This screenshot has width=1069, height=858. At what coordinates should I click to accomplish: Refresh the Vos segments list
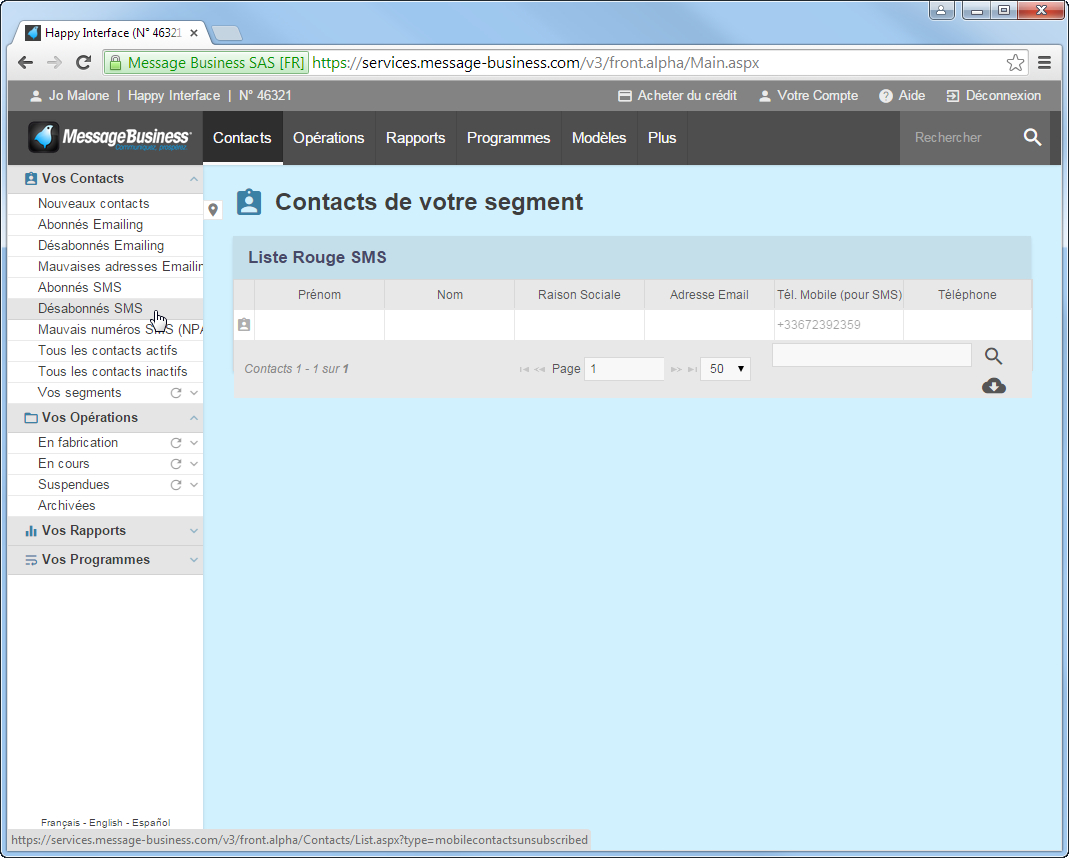click(x=176, y=393)
